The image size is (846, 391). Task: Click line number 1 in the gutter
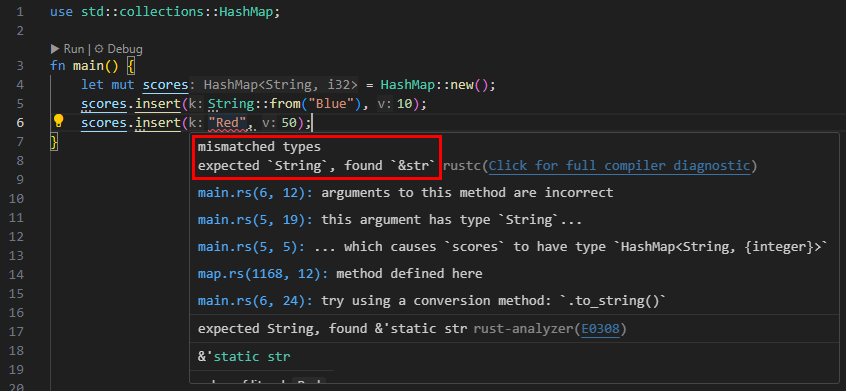pyautogui.click(x=19, y=12)
